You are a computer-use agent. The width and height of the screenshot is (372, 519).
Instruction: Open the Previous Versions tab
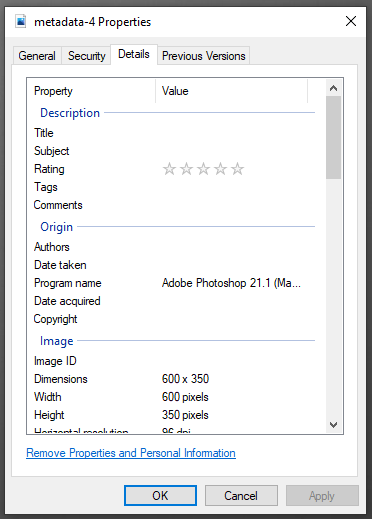(203, 55)
